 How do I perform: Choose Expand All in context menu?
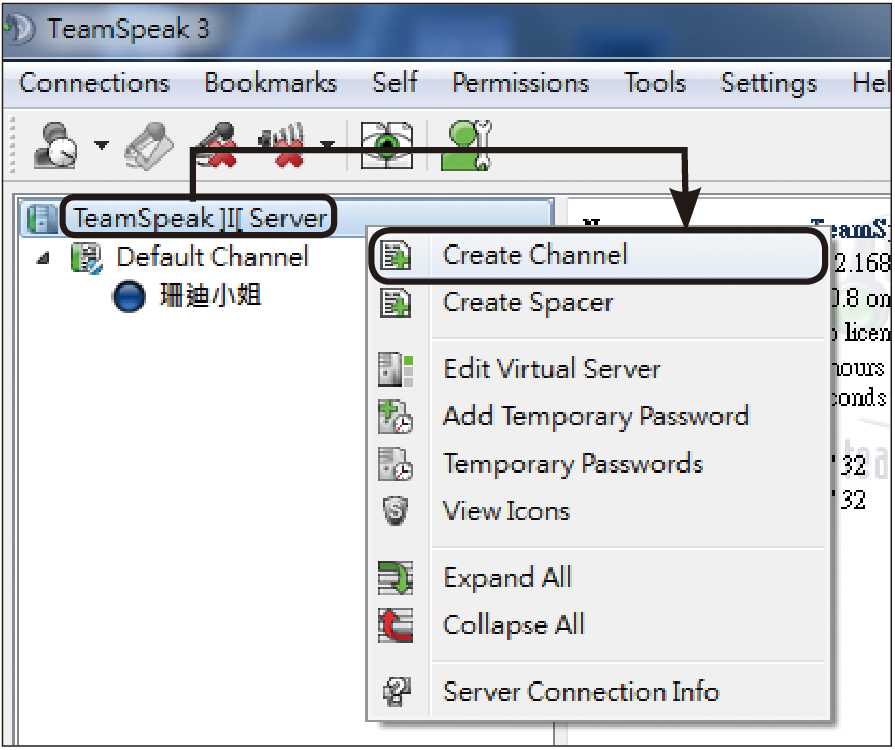(598, 578)
